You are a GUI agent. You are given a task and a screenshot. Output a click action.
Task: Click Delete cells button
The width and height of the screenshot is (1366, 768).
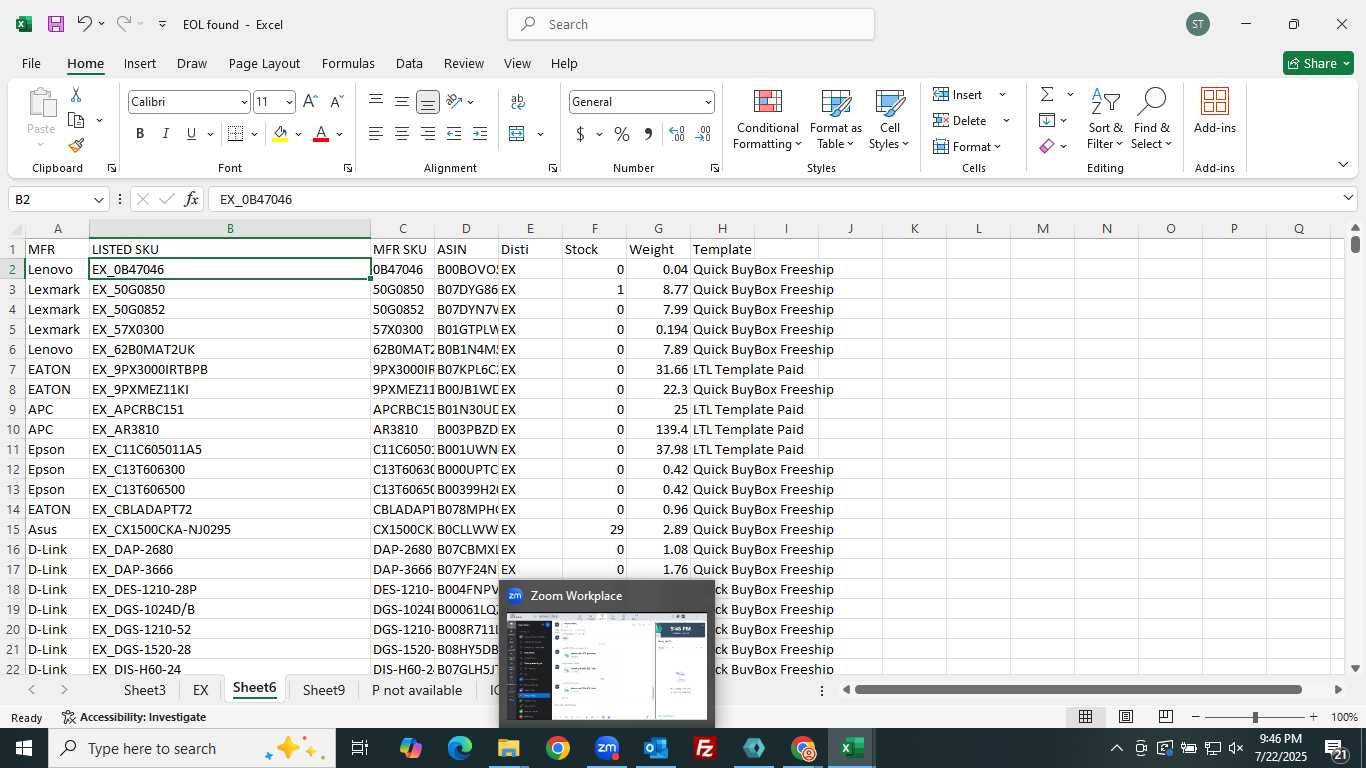(961, 120)
